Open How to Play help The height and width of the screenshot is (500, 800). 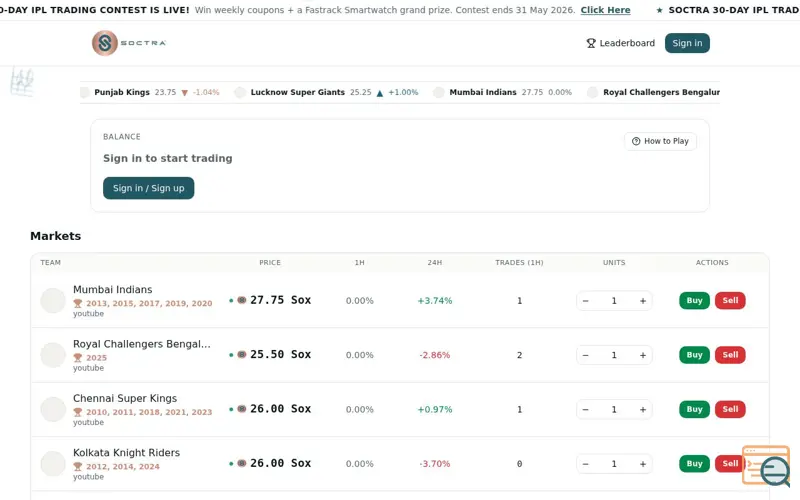pos(660,141)
